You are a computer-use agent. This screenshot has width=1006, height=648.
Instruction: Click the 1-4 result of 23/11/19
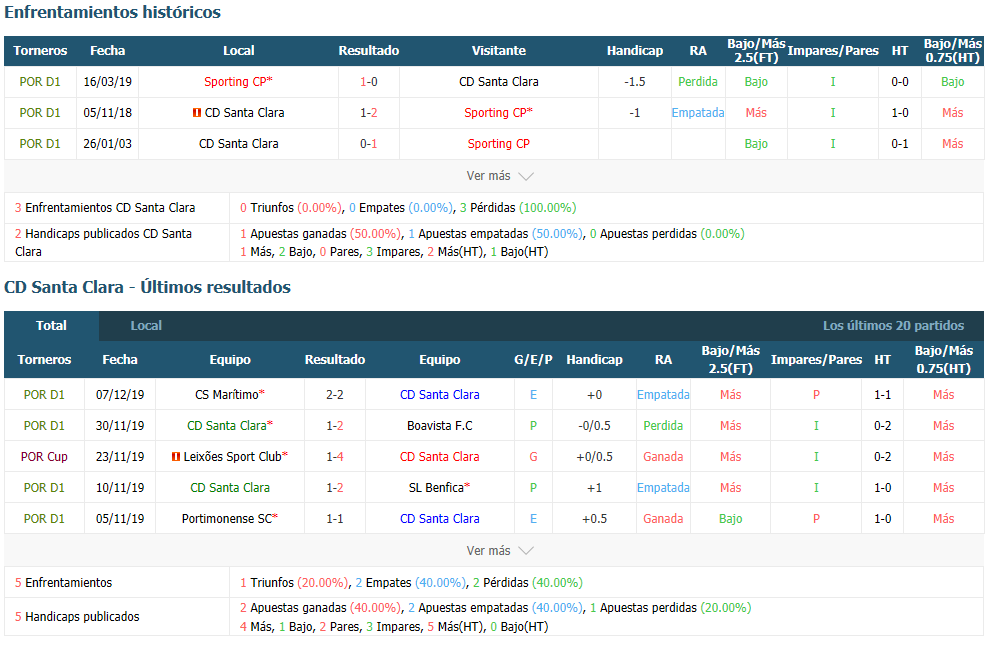point(334,457)
